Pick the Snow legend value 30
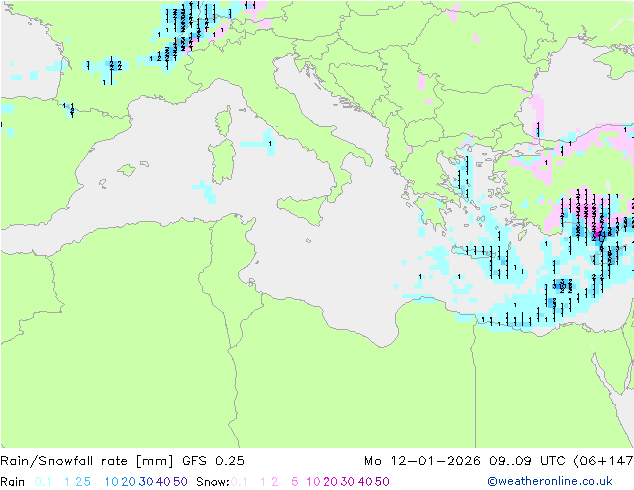The image size is (634, 490). [x=348, y=482]
